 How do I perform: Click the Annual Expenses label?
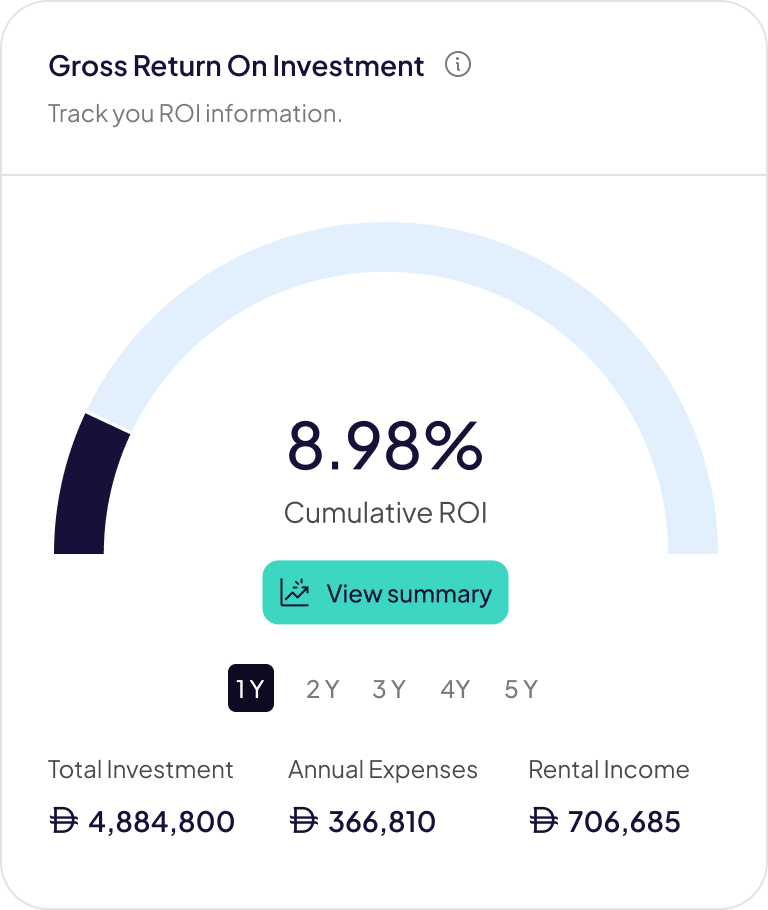(383, 770)
